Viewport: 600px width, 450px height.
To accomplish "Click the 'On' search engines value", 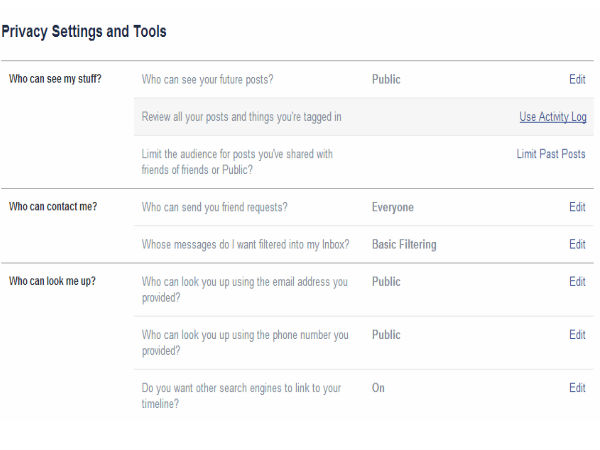I will (378, 388).
